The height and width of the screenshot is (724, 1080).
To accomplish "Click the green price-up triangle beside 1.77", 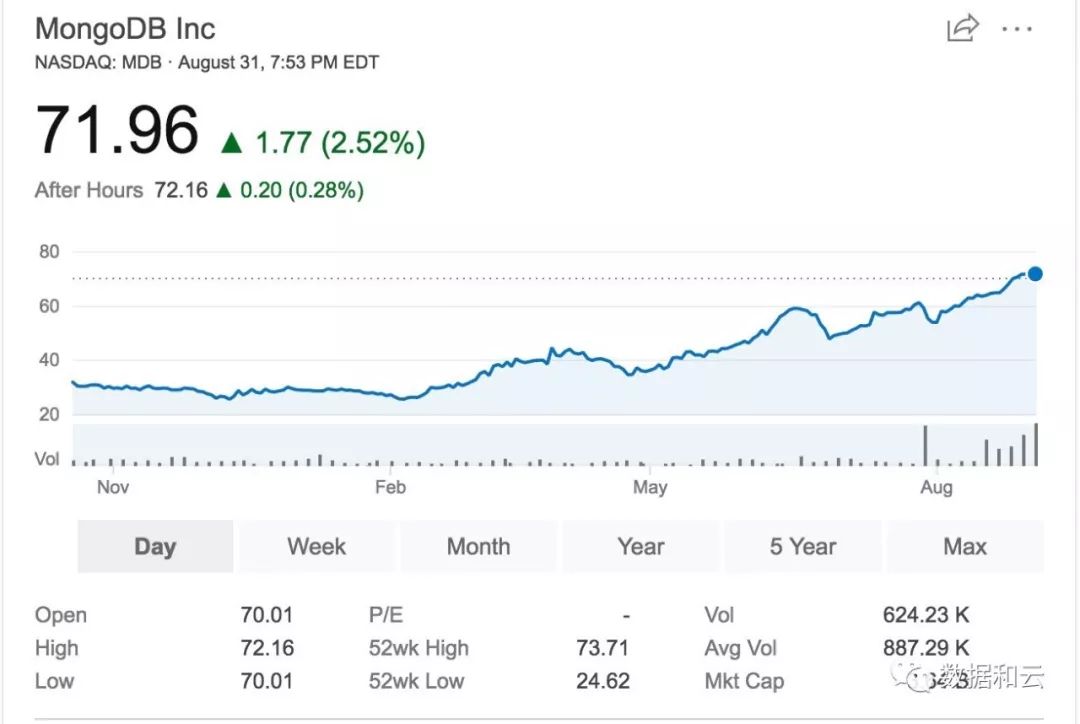I will (232, 144).
